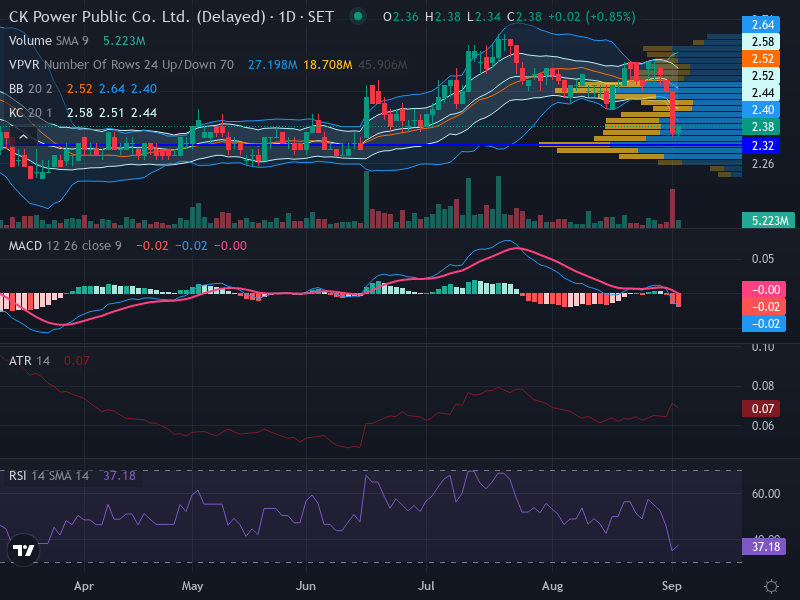
Task: Click the orange 2.52 price label
Action: coord(761,59)
